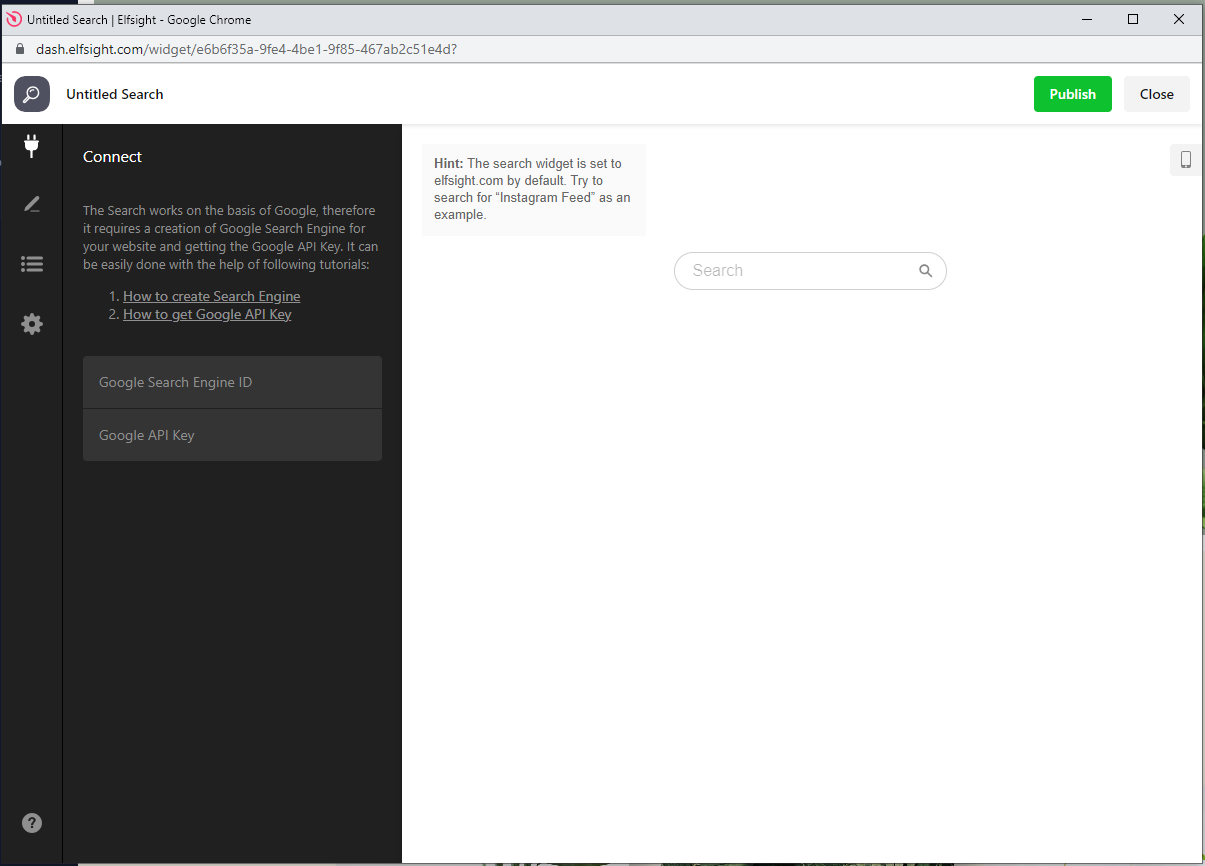The image size is (1205, 866).
Task: Rename the Untitled Search widget title
Action: point(115,94)
